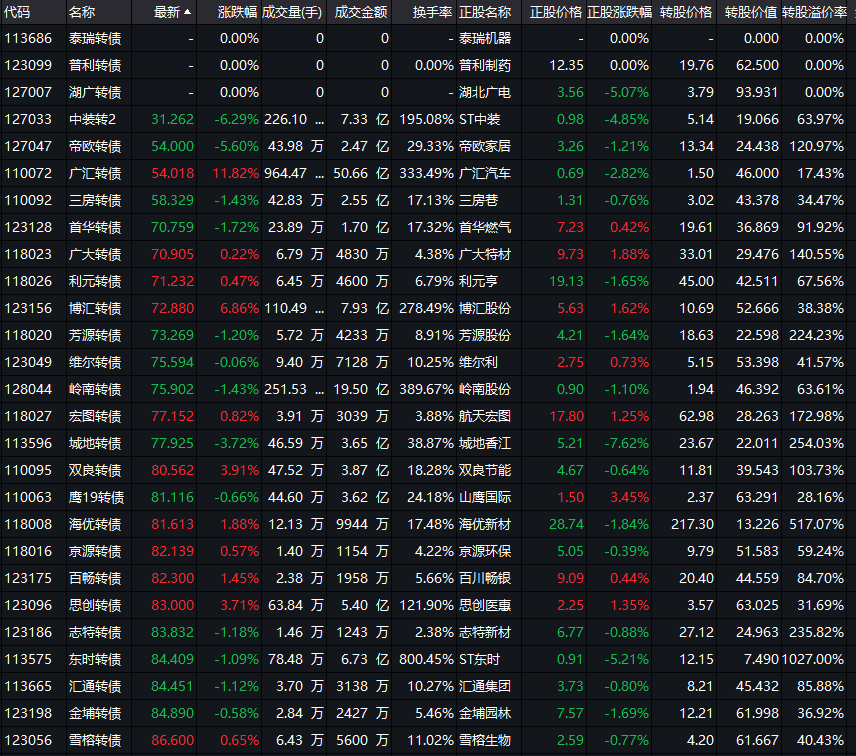
Task: Select bond name 志特转债
Action: (x=95, y=633)
